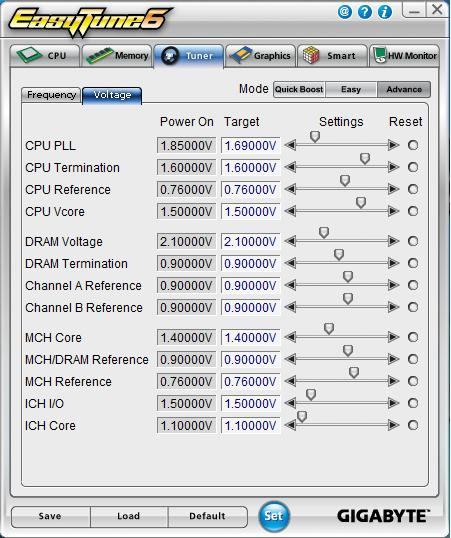
Task: Click the ICH Core slider thumb
Action: [x=302, y=417]
